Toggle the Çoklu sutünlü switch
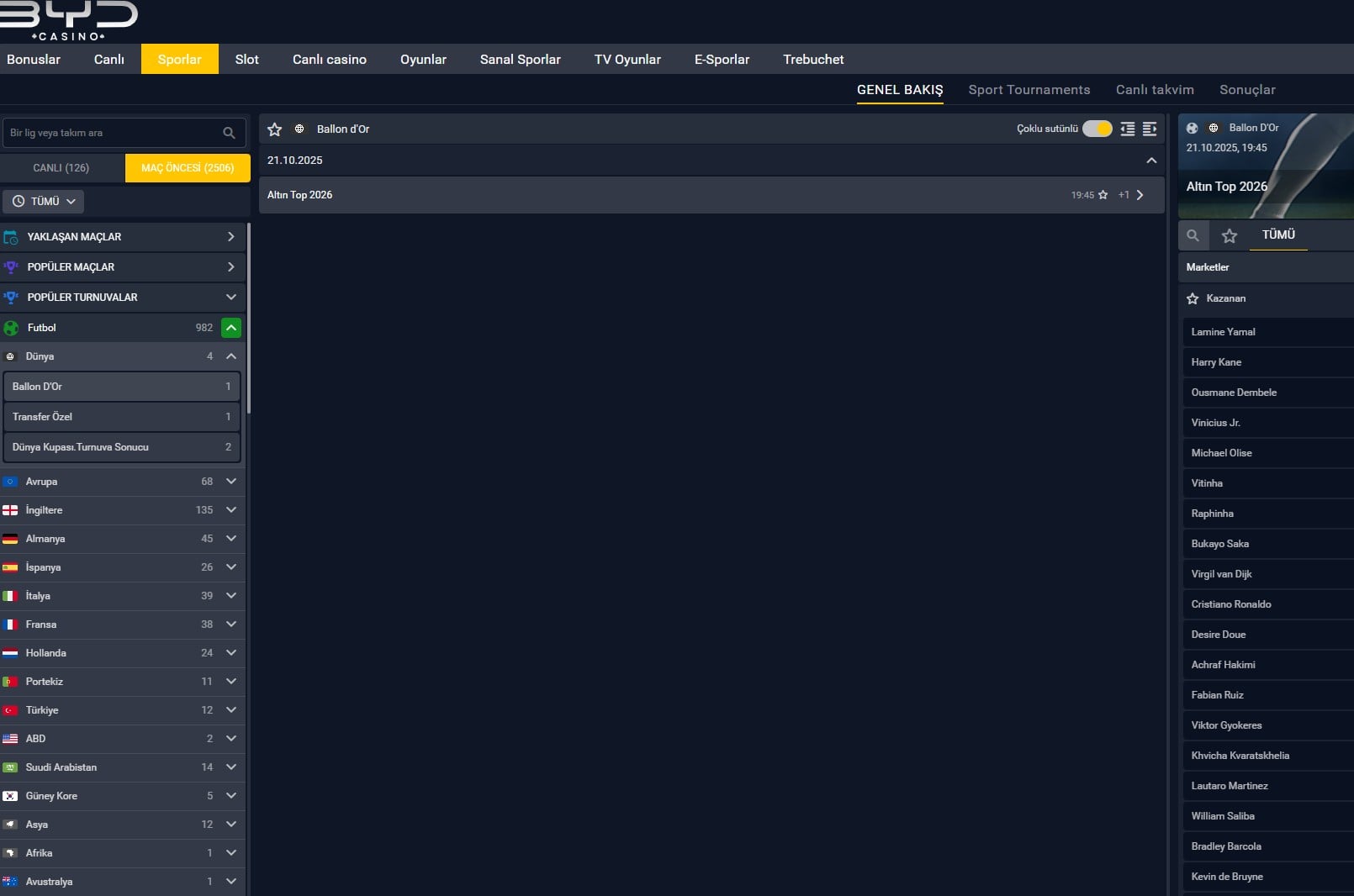Screen dimensions: 1354x896 (x=1097, y=129)
